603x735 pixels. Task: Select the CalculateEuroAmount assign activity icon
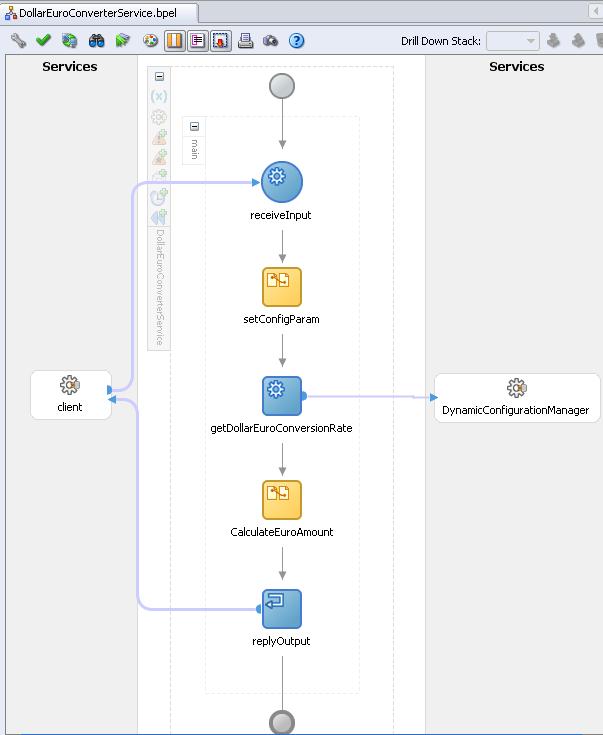tap(282, 500)
